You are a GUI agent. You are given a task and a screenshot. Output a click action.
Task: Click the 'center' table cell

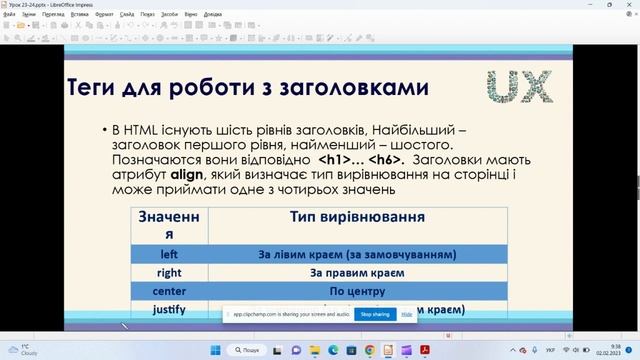(x=169, y=291)
